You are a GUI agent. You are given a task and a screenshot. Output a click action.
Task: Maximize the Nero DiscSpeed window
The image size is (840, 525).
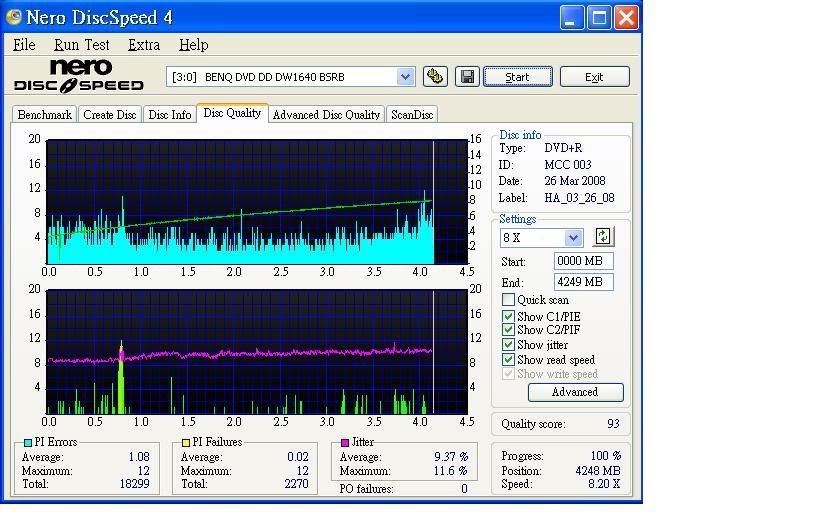click(599, 18)
